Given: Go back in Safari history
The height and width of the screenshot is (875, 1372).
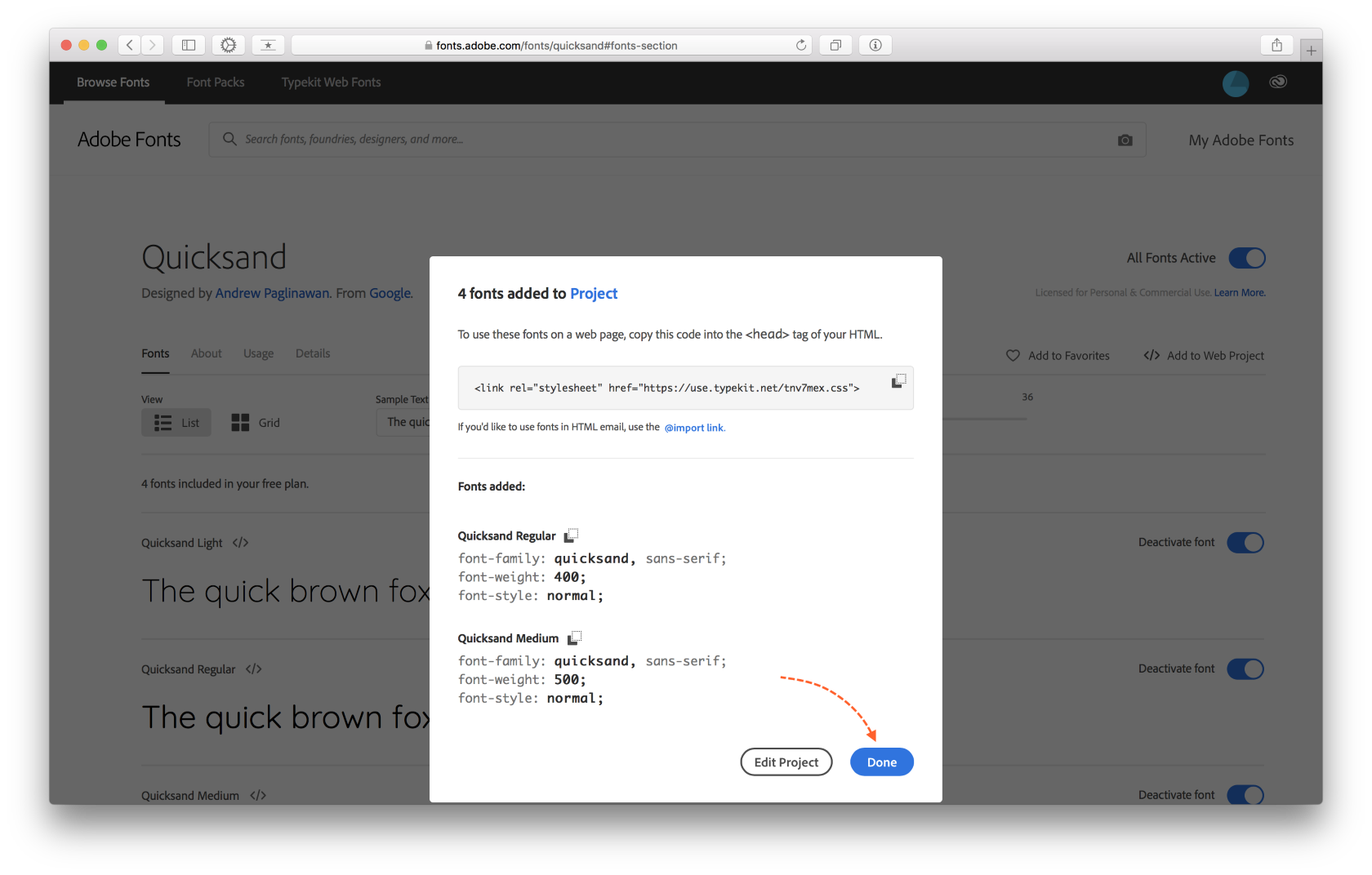Looking at the screenshot, I should pyautogui.click(x=129, y=45).
